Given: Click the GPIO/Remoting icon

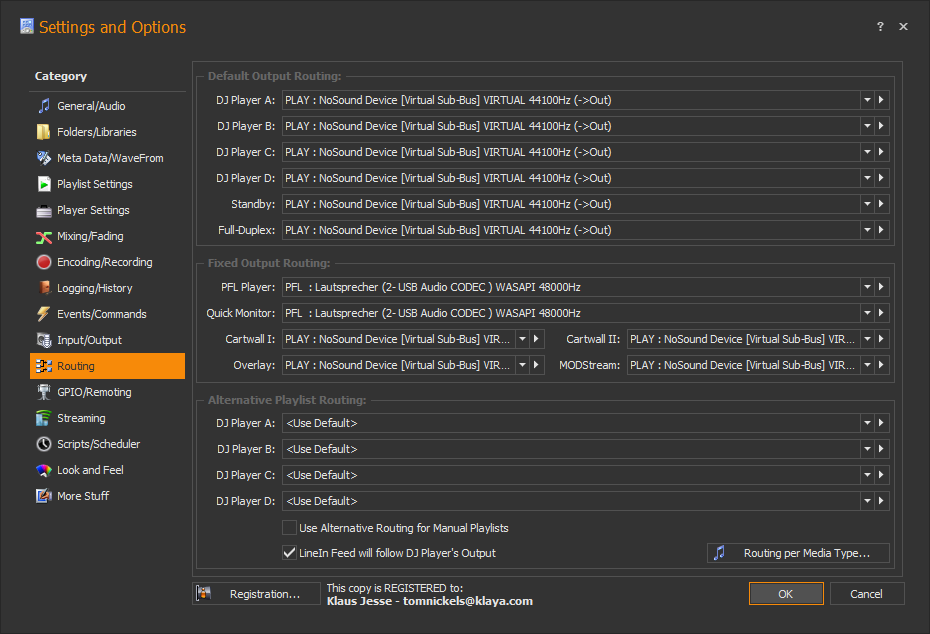Looking at the screenshot, I should [x=44, y=392].
